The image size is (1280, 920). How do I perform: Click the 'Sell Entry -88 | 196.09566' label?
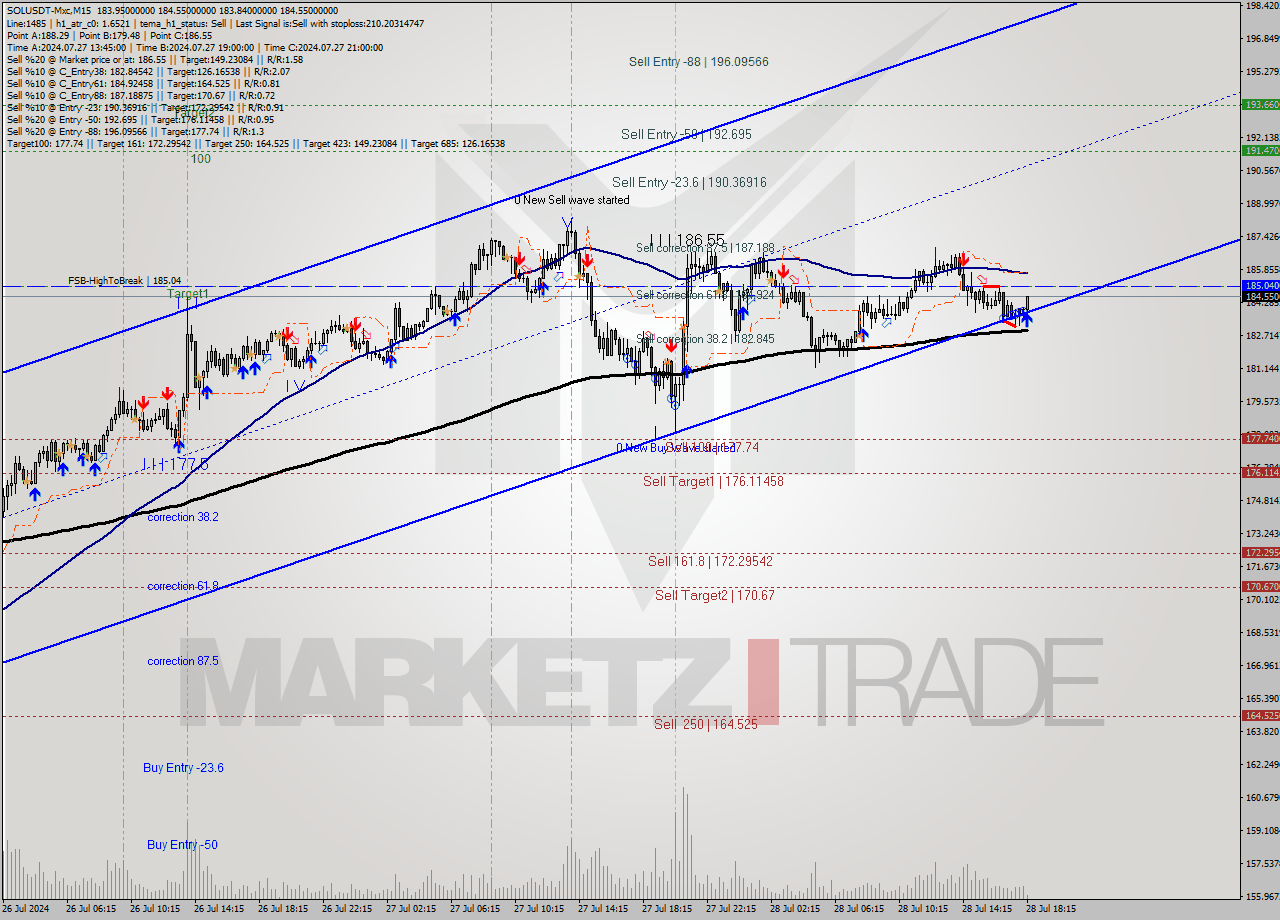(699, 62)
